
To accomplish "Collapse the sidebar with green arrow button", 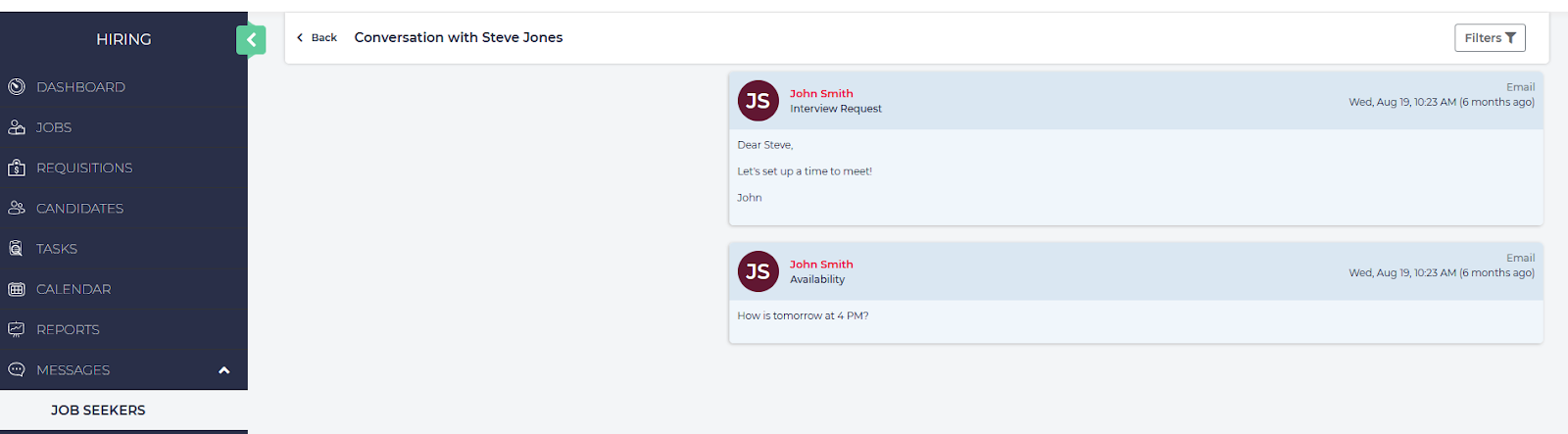I will (x=251, y=40).
